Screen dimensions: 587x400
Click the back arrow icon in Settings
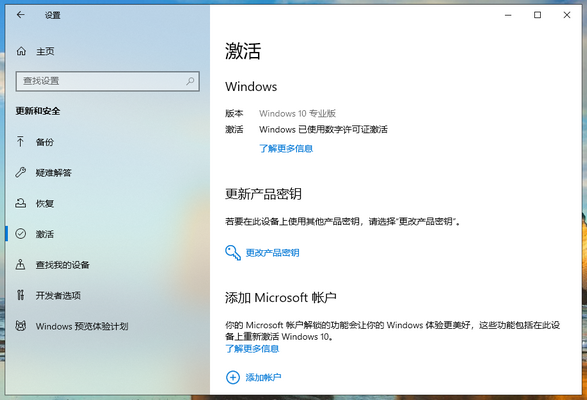pos(21,15)
